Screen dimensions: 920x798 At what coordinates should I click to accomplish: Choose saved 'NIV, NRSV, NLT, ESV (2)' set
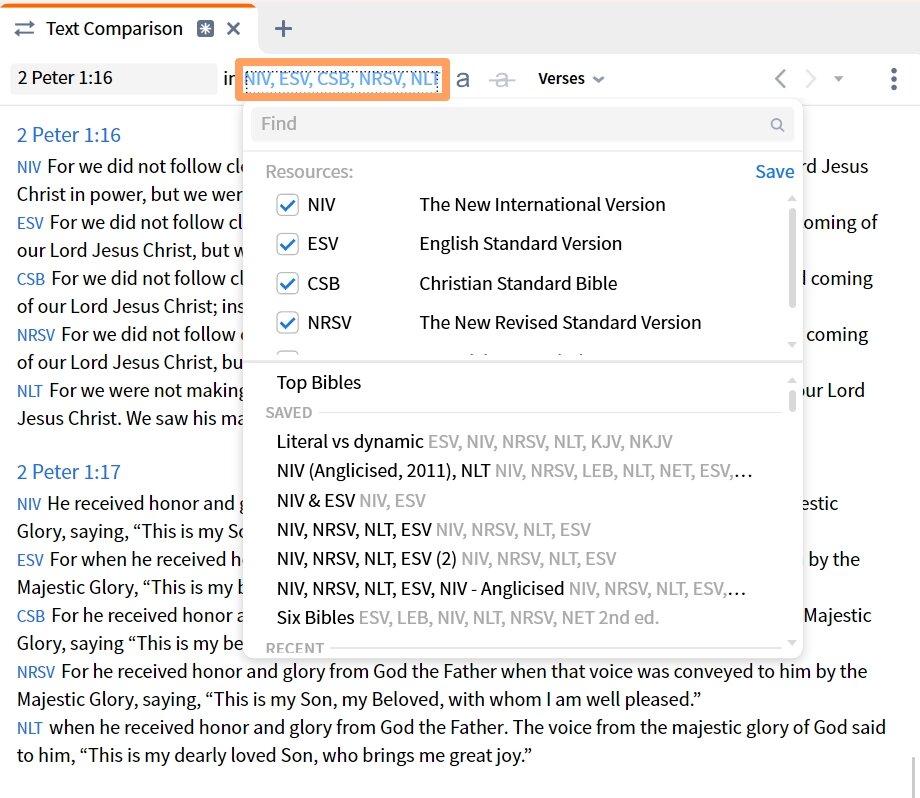click(447, 559)
